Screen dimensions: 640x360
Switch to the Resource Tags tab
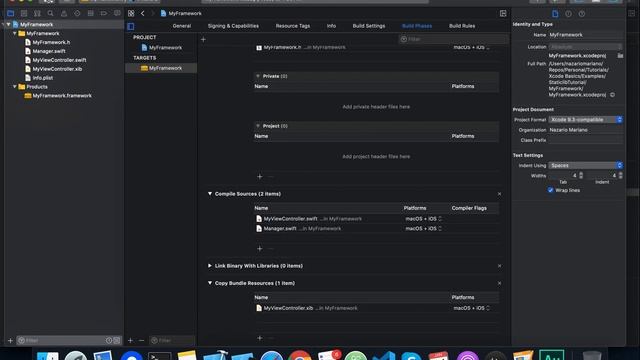293,26
